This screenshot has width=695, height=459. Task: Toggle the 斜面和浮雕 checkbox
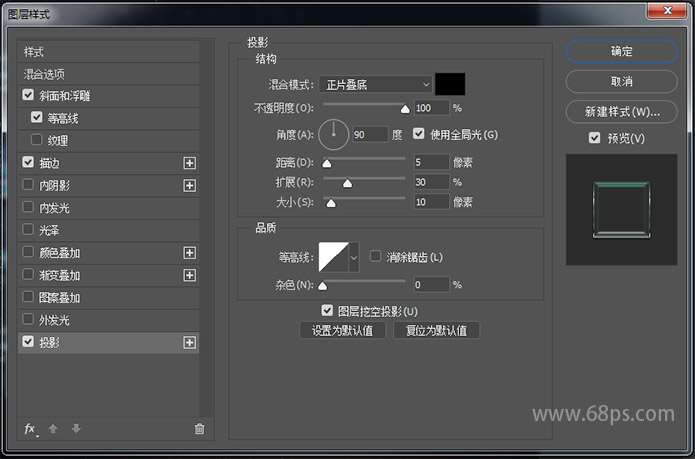tap(28, 96)
